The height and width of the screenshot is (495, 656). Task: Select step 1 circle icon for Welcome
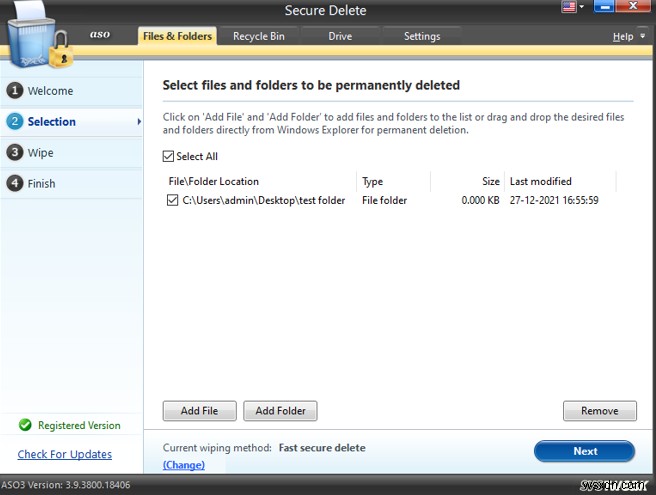coord(15,90)
